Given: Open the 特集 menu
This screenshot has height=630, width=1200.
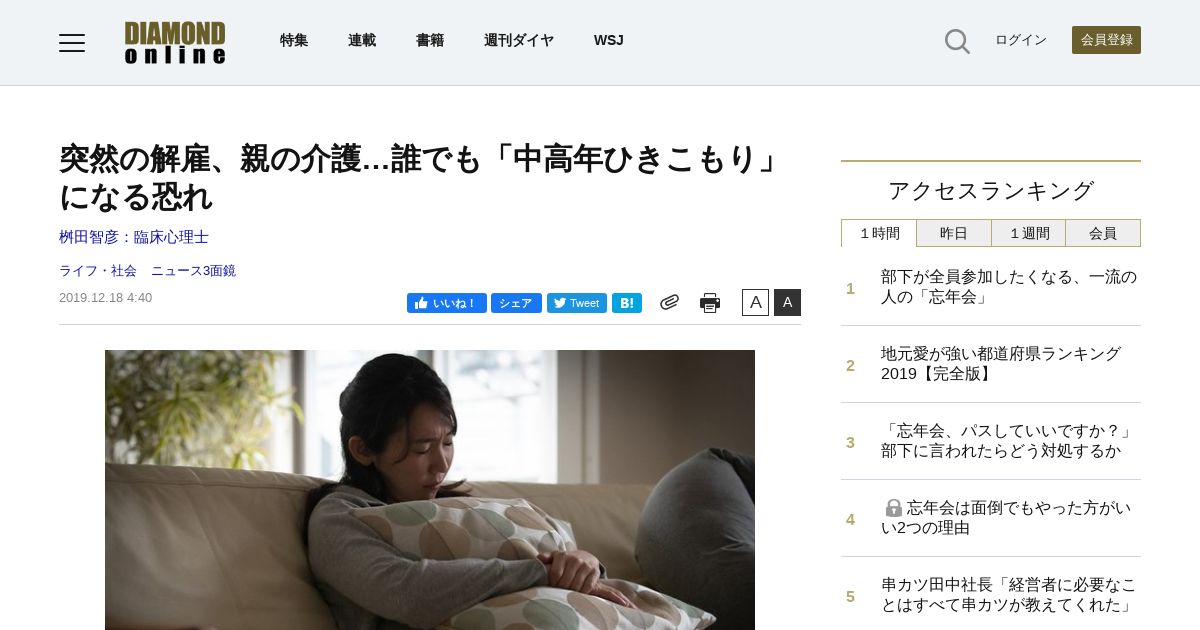Looking at the screenshot, I should click(x=294, y=40).
